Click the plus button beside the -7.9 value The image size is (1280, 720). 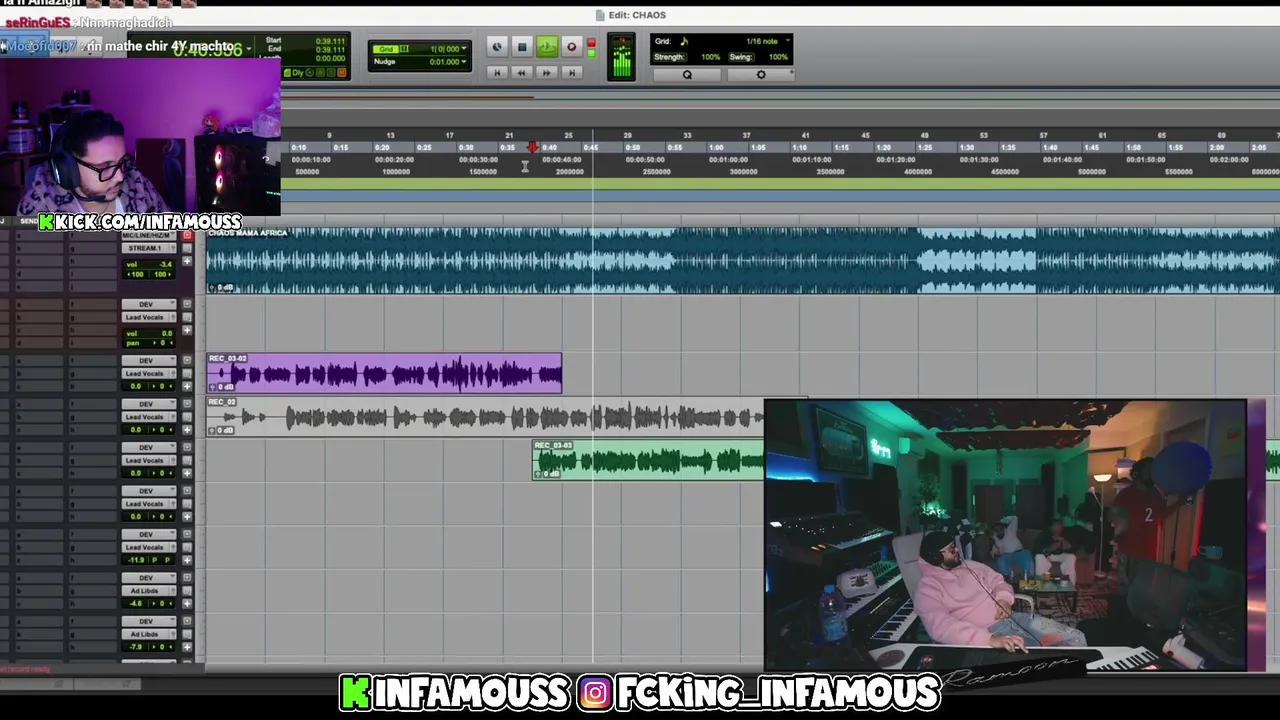(x=187, y=647)
